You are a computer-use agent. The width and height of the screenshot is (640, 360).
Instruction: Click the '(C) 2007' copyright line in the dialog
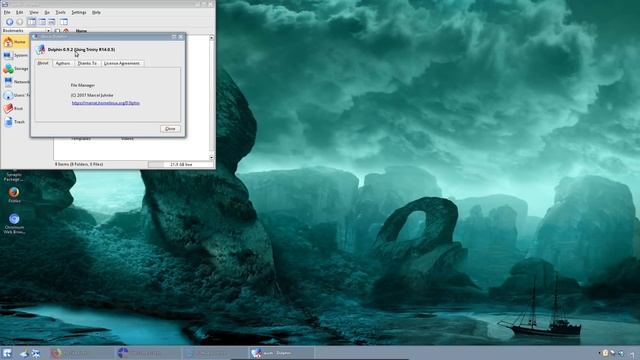[92, 95]
